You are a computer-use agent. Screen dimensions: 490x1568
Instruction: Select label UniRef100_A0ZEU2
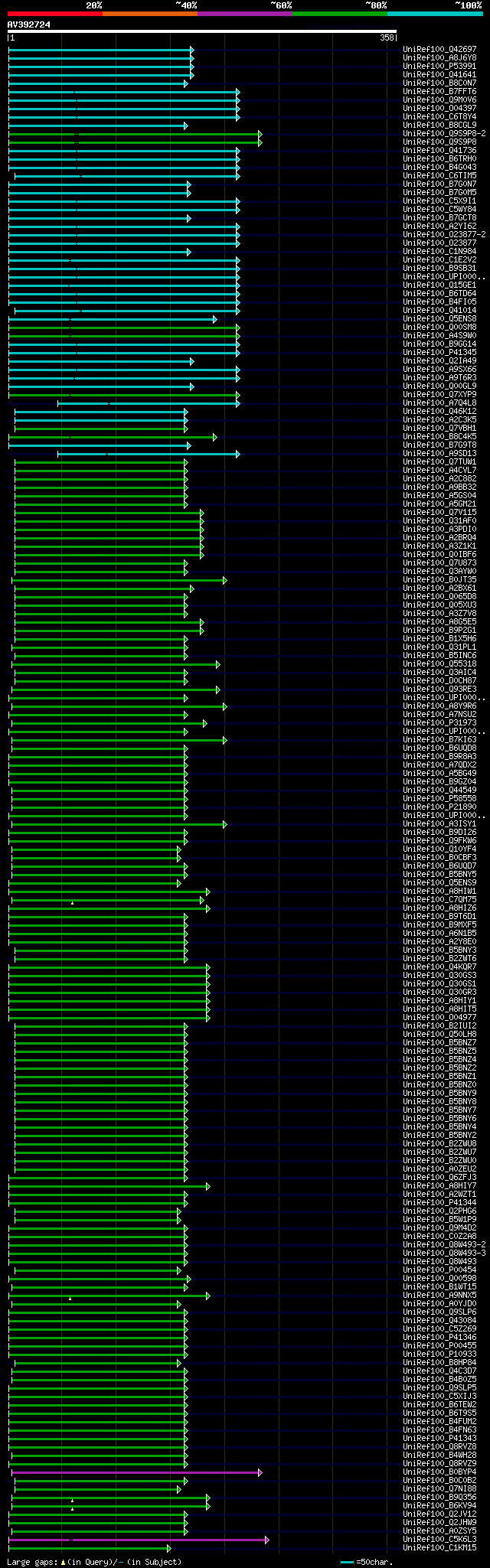(439, 1169)
